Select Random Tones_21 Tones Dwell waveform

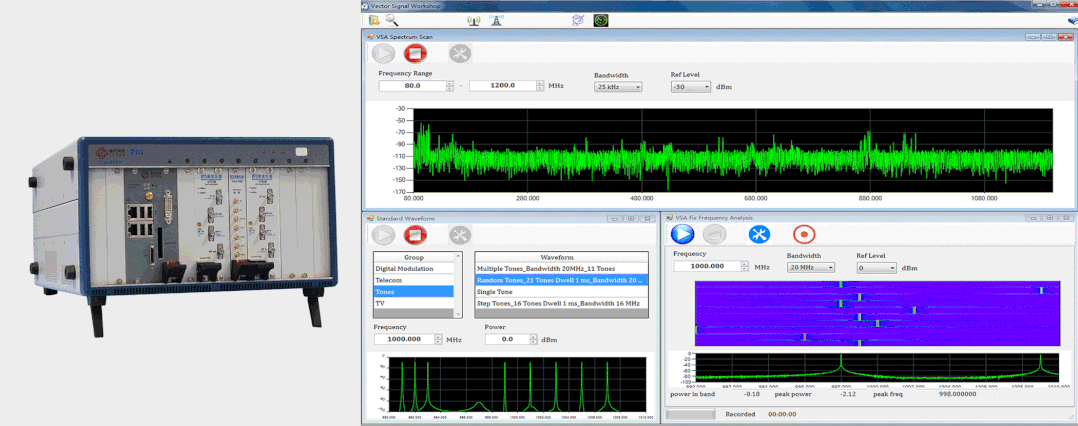point(561,280)
